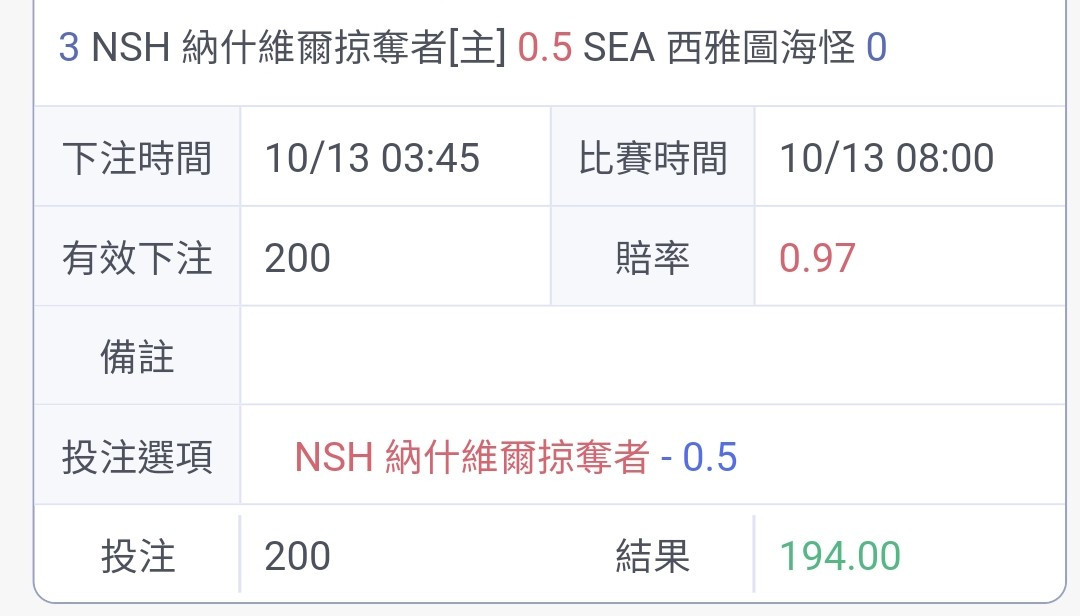Click the red handicap value 0.5 in header

545,48
